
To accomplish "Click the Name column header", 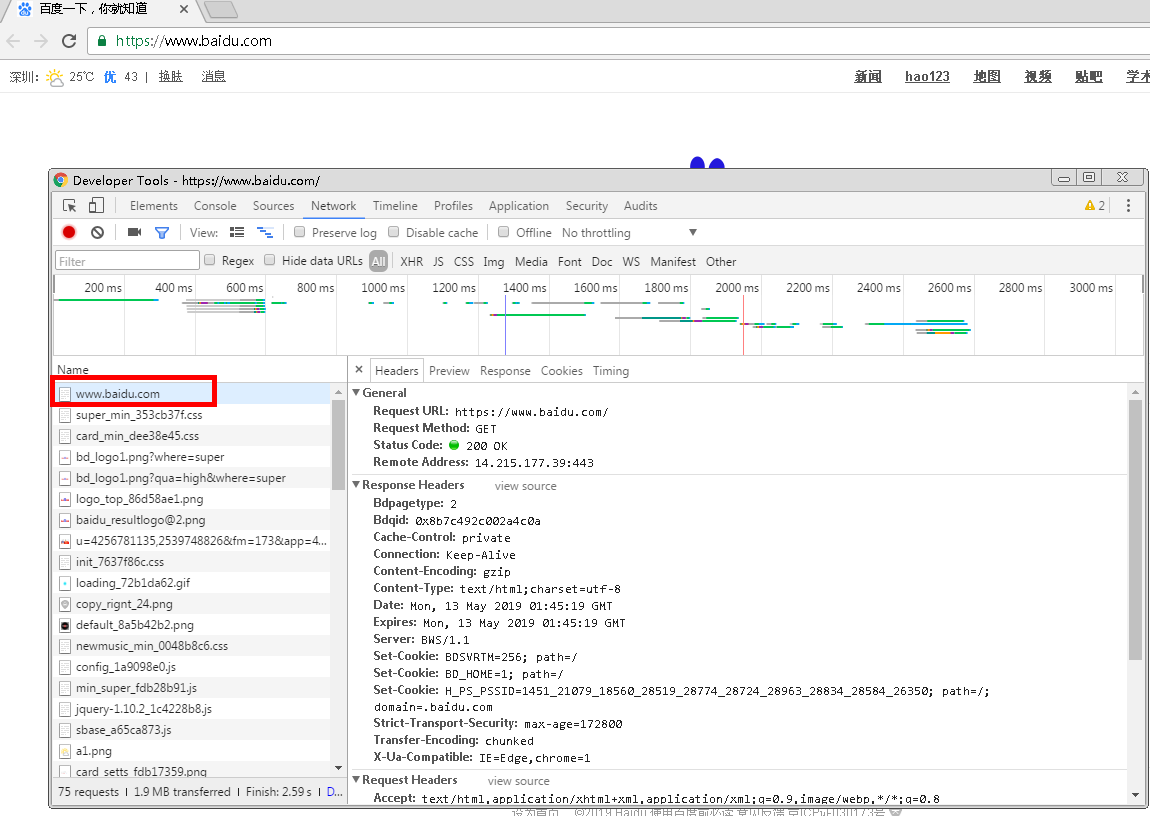I will pyautogui.click(x=199, y=370).
